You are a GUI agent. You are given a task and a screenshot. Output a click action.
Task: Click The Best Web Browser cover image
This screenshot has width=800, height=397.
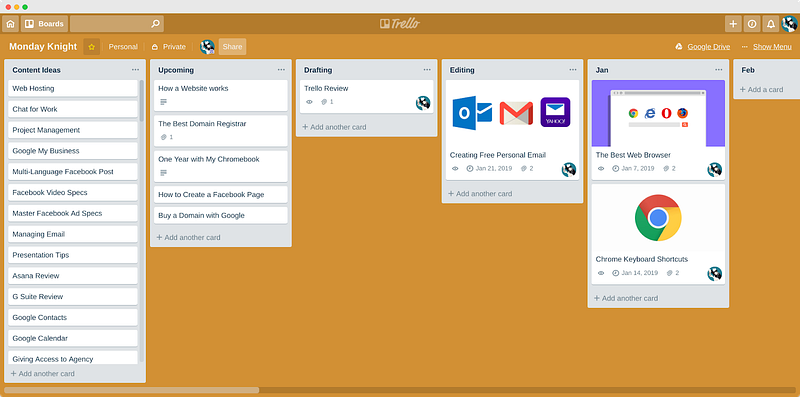click(x=659, y=113)
